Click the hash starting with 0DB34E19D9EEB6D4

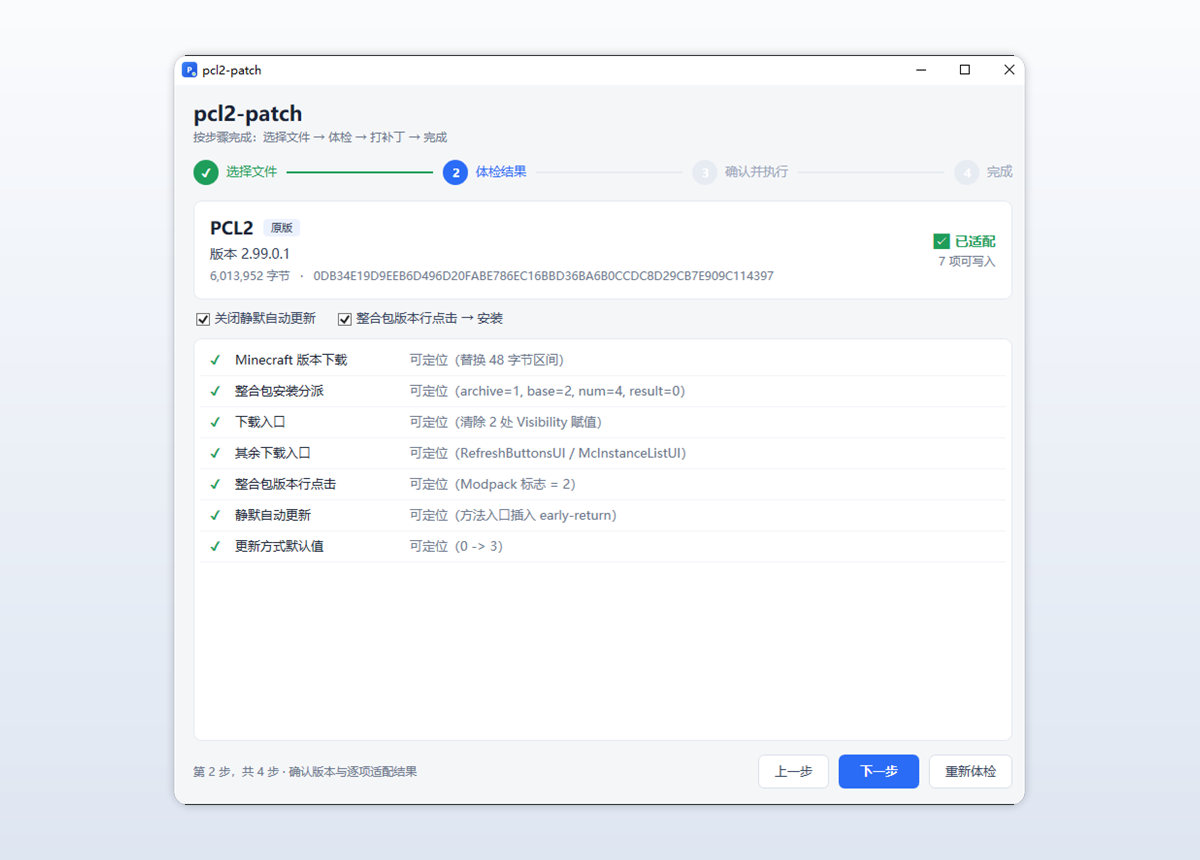(x=543, y=276)
